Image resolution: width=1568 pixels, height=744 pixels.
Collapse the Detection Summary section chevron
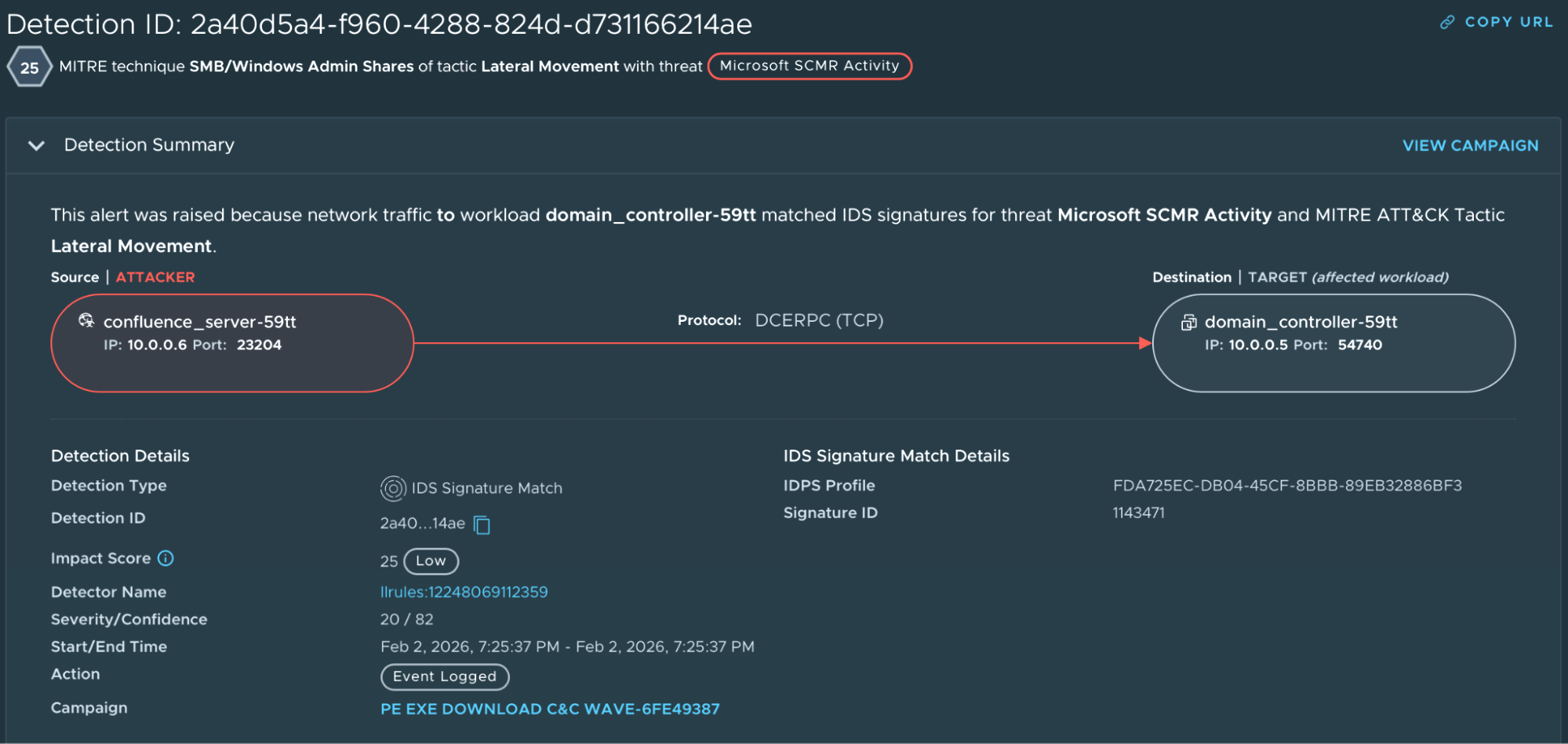pyautogui.click(x=36, y=145)
